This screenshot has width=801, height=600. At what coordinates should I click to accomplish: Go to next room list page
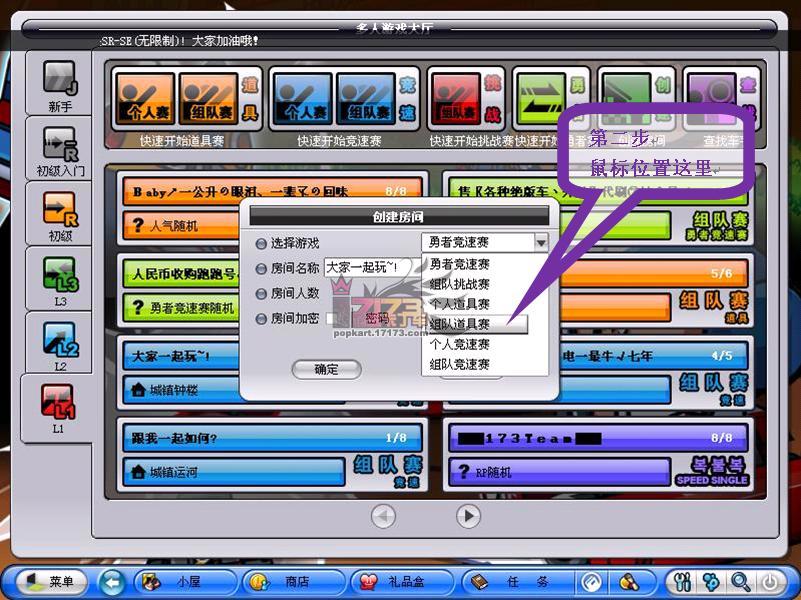468,516
